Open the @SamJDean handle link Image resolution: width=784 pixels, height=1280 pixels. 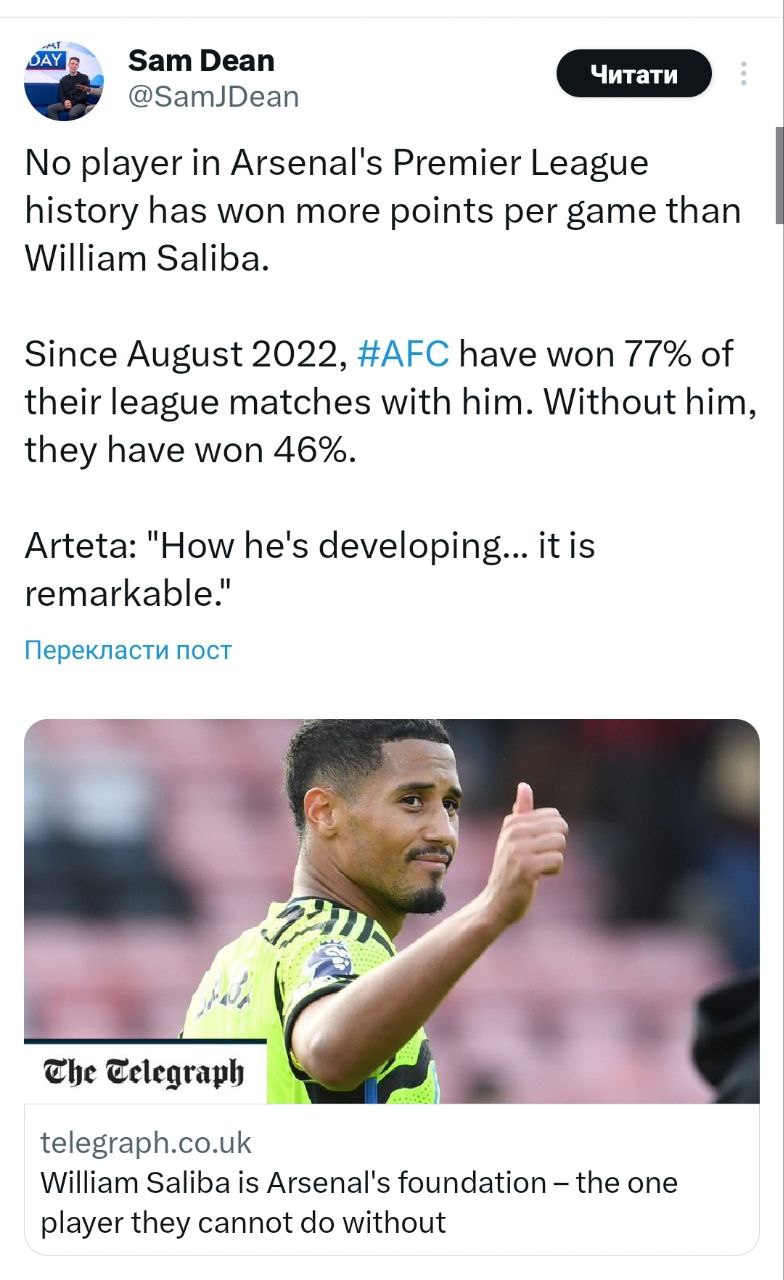tap(214, 96)
